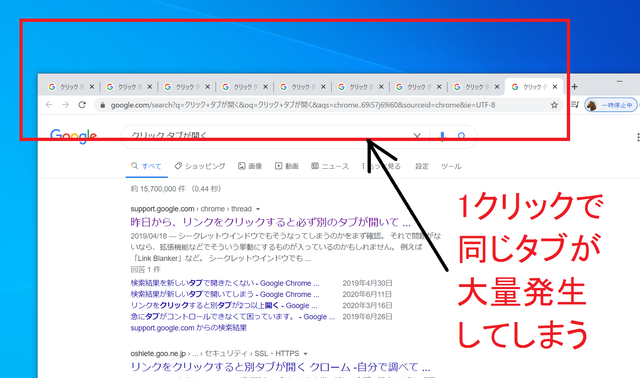Open the ツール search tools
The image size is (640, 378).
451,166
